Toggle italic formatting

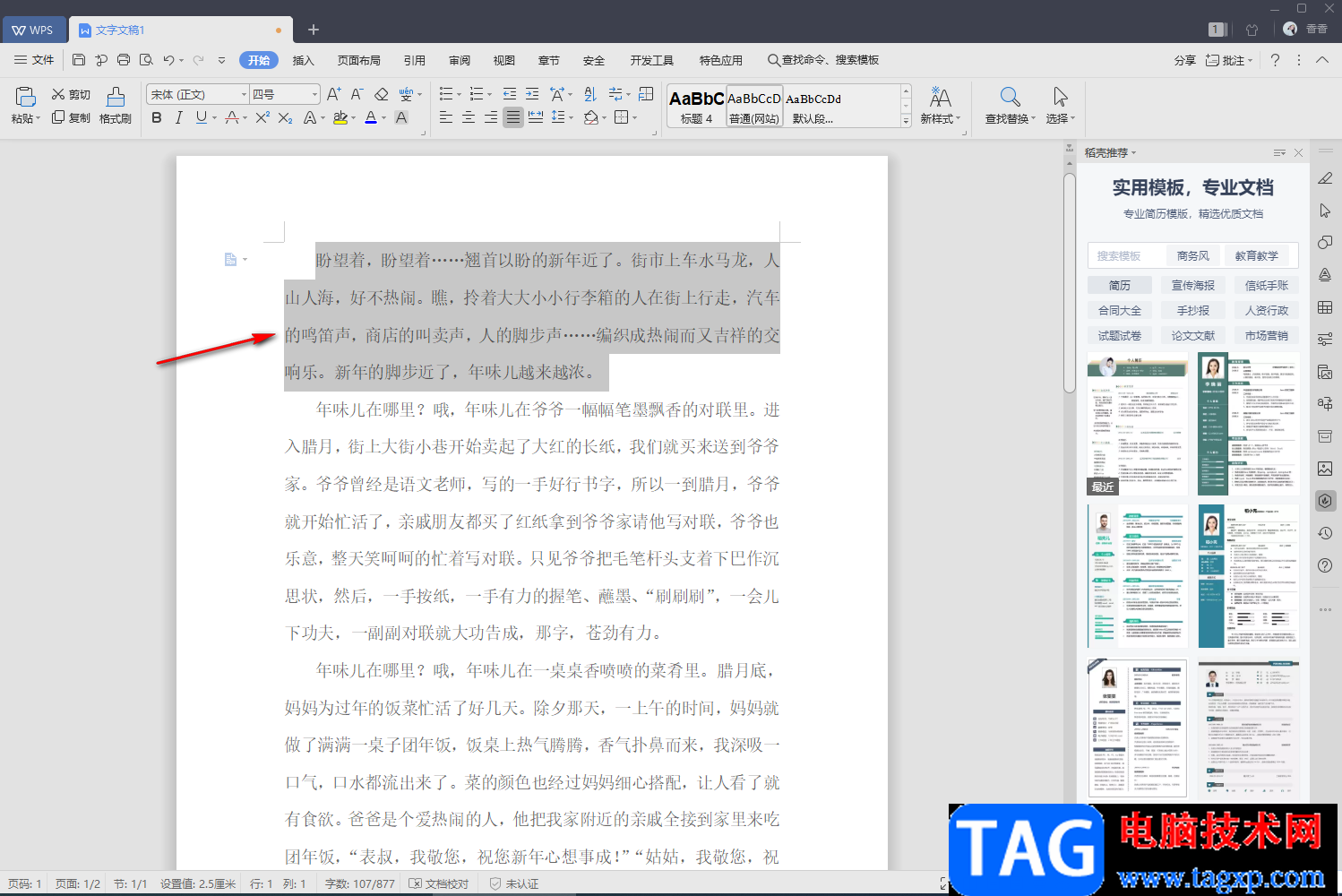[x=179, y=117]
